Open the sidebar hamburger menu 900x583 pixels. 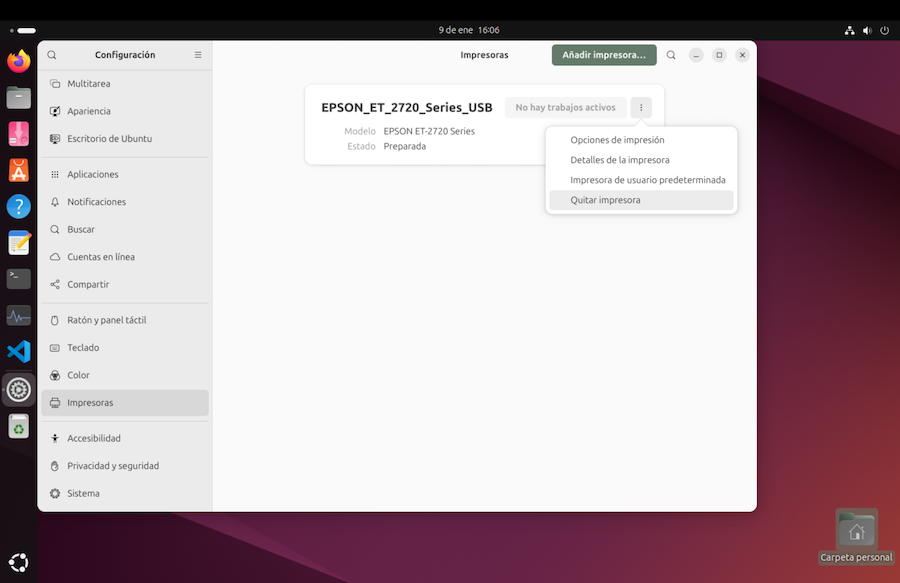click(198, 55)
